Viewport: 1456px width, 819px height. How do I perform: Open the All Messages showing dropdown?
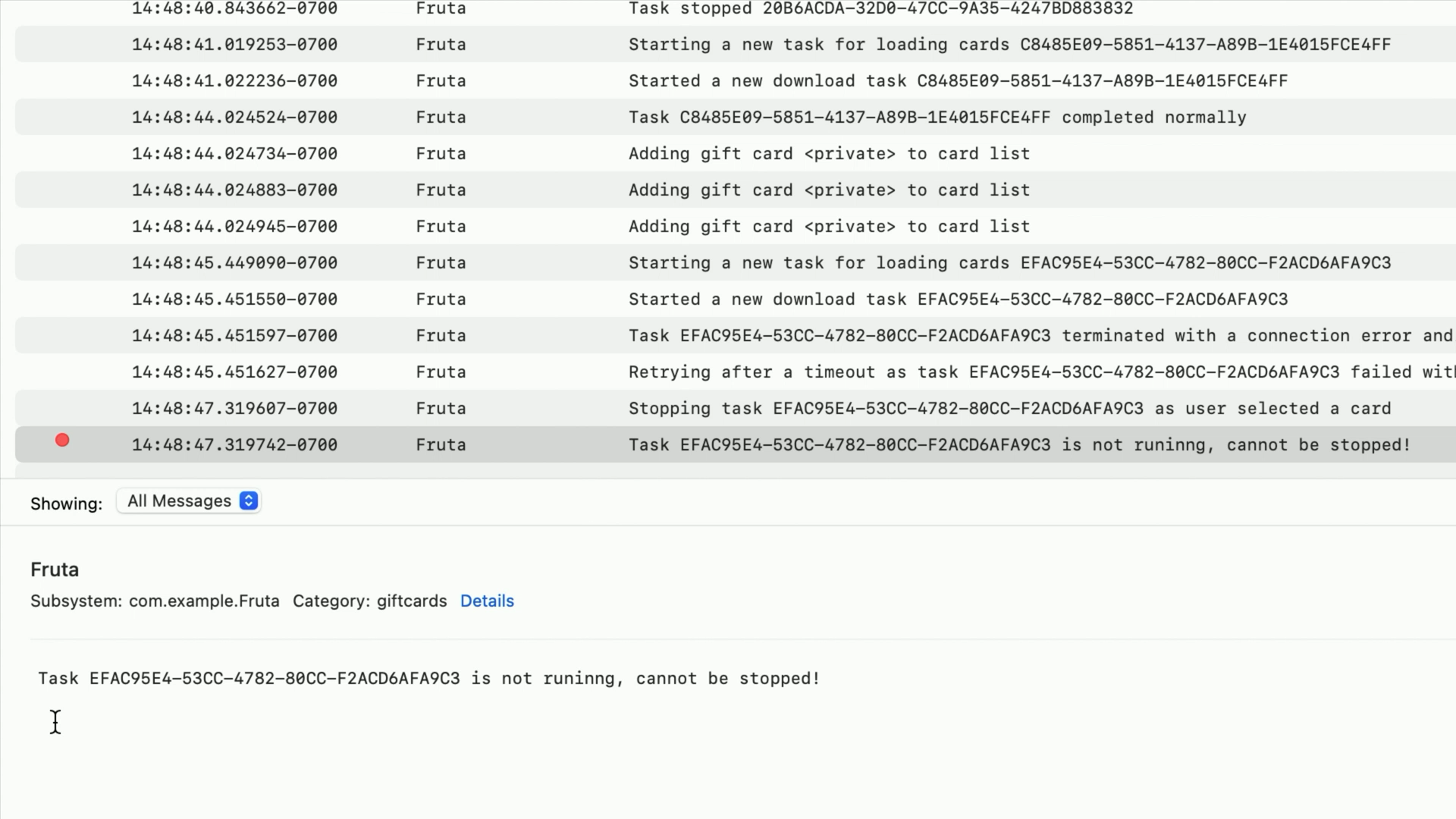pyautogui.click(x=189, y=501)
